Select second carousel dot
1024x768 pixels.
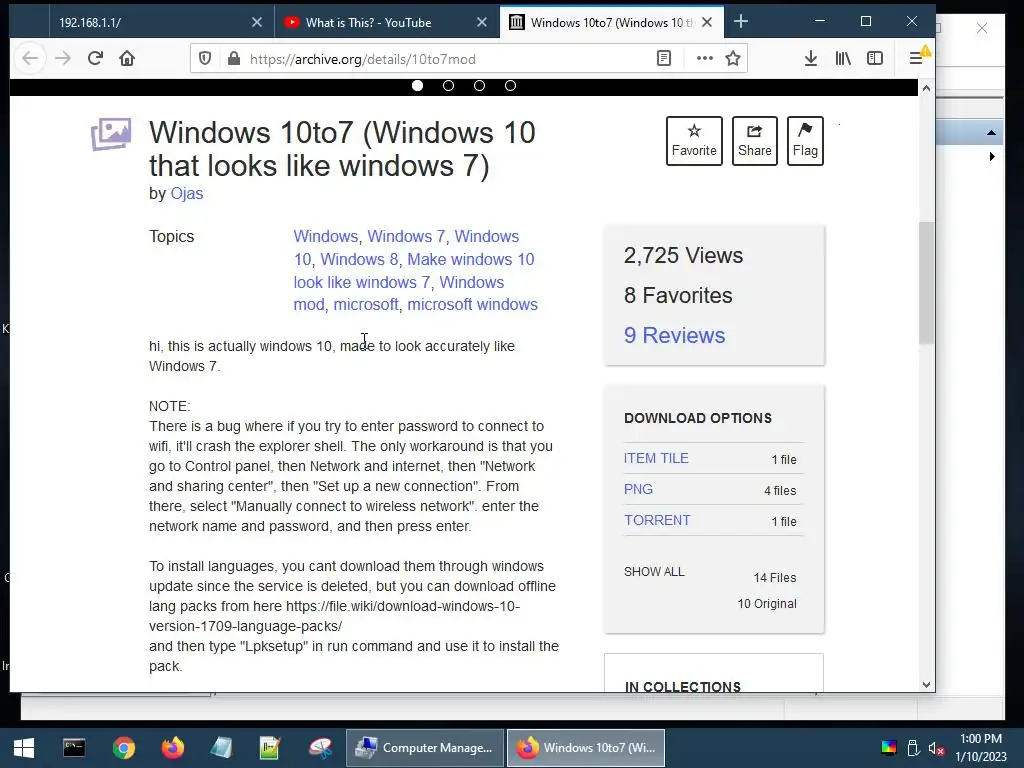coord(449,86)
